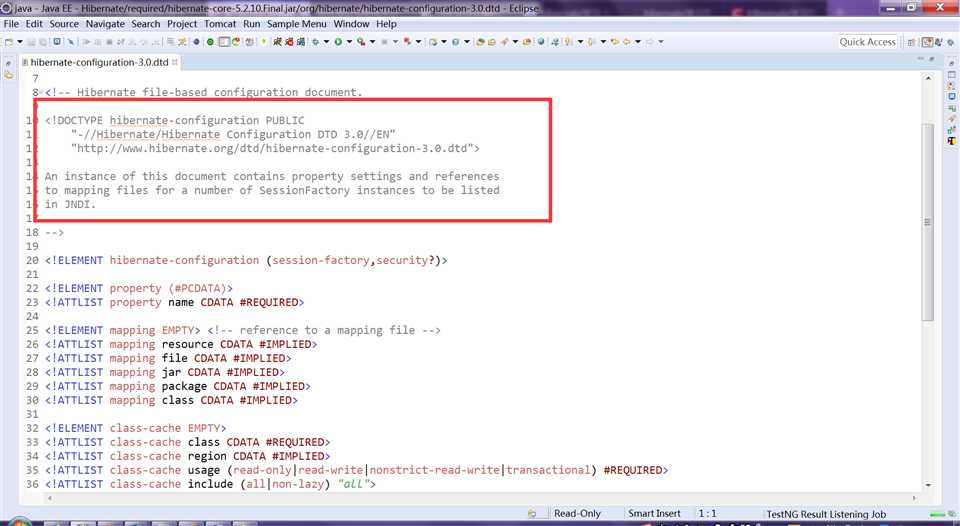Select the Java EE perspective icon
This screenshot has height=526, width=960.
pos(928,42)
